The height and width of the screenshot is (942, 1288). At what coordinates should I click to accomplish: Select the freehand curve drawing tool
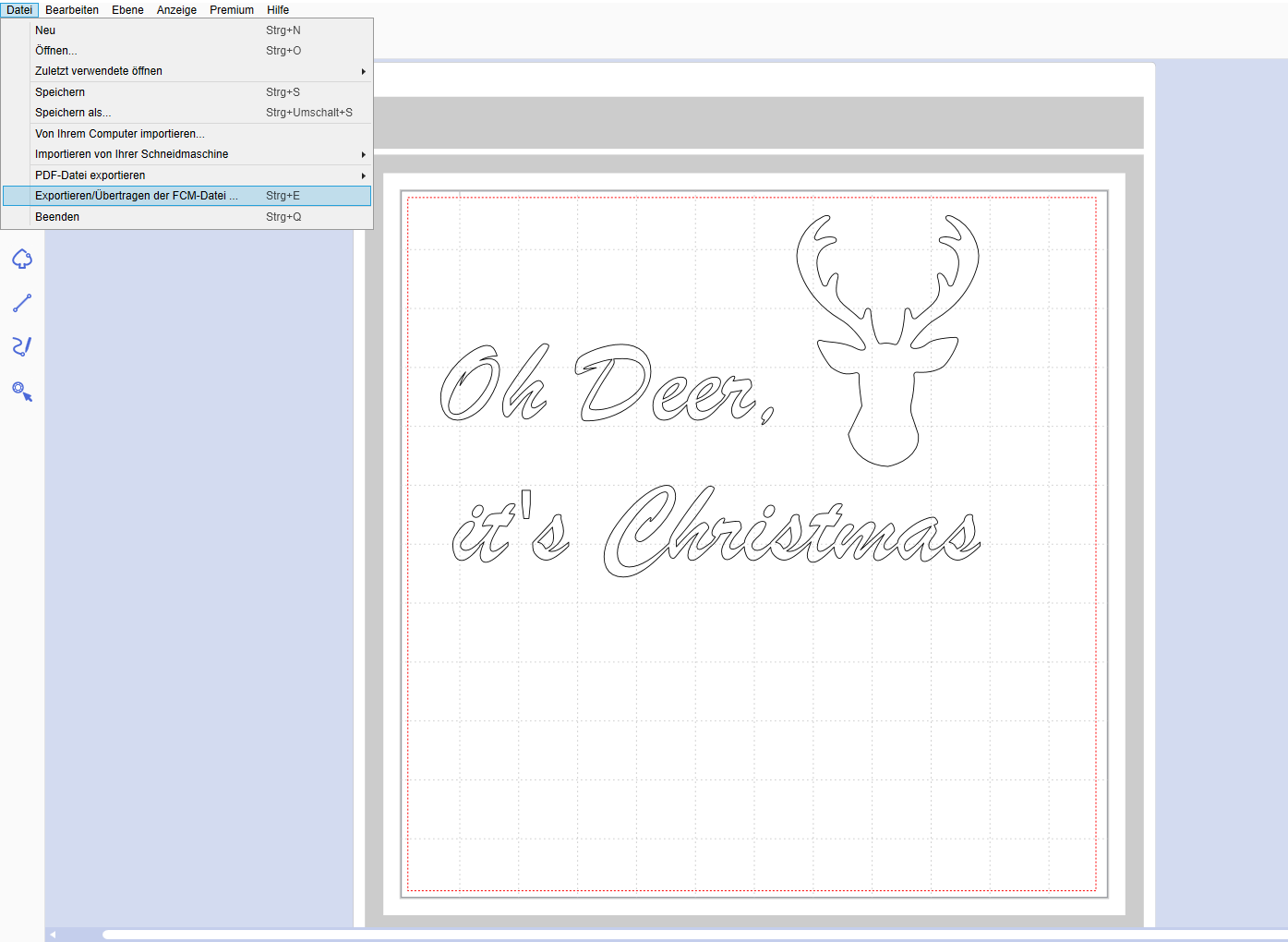coord(22,346)
